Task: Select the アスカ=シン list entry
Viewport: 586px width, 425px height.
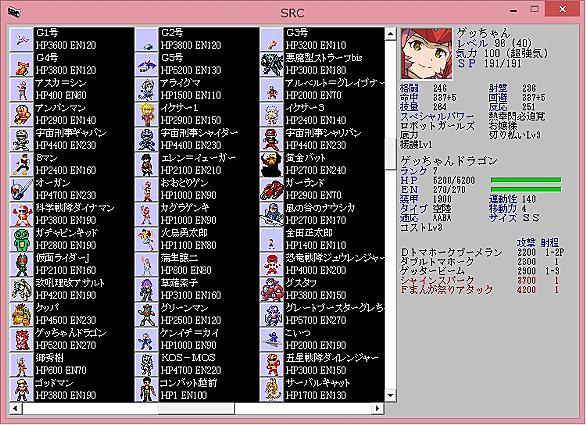Action: pyautogui.click(x=72, y=89)
